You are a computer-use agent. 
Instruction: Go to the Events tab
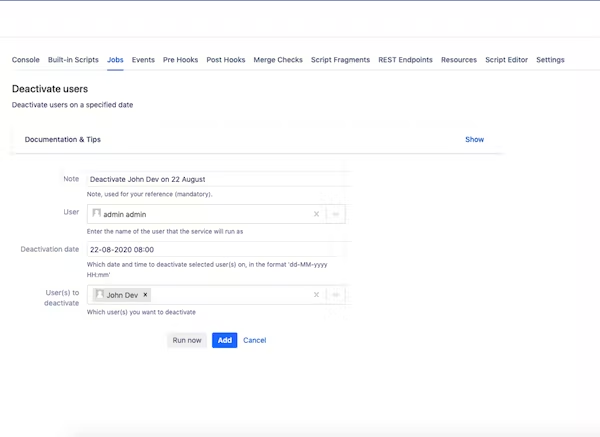click(x=143, y=60)
